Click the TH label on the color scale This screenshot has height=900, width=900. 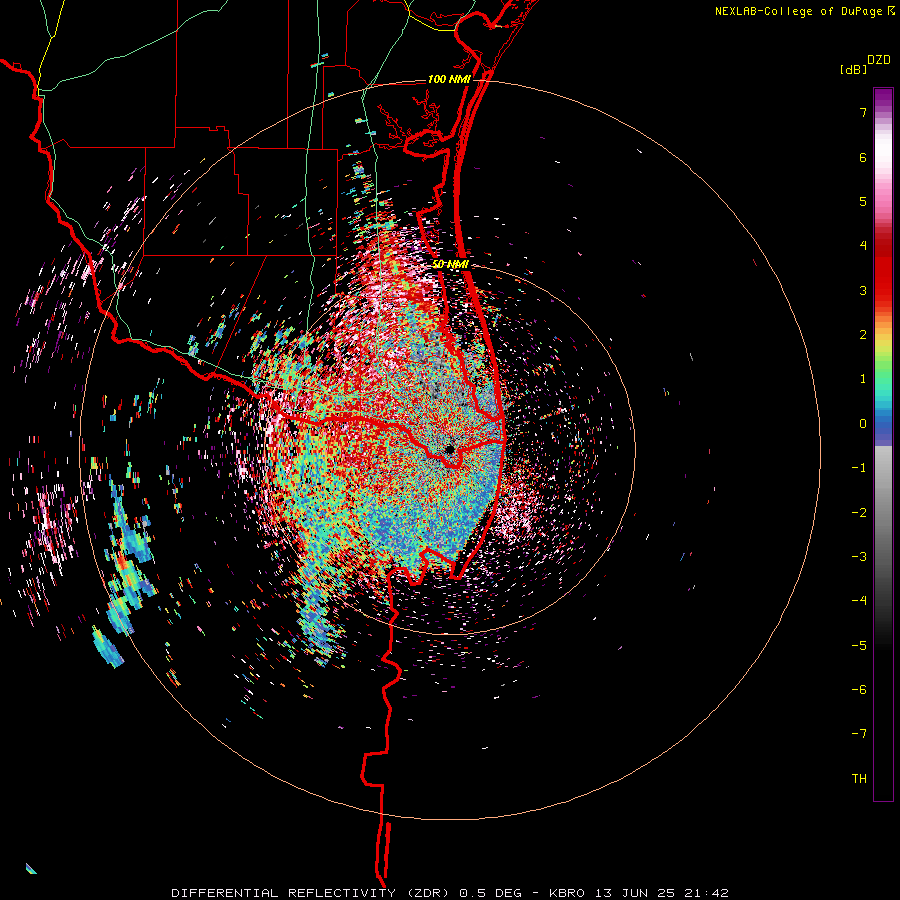859,779
